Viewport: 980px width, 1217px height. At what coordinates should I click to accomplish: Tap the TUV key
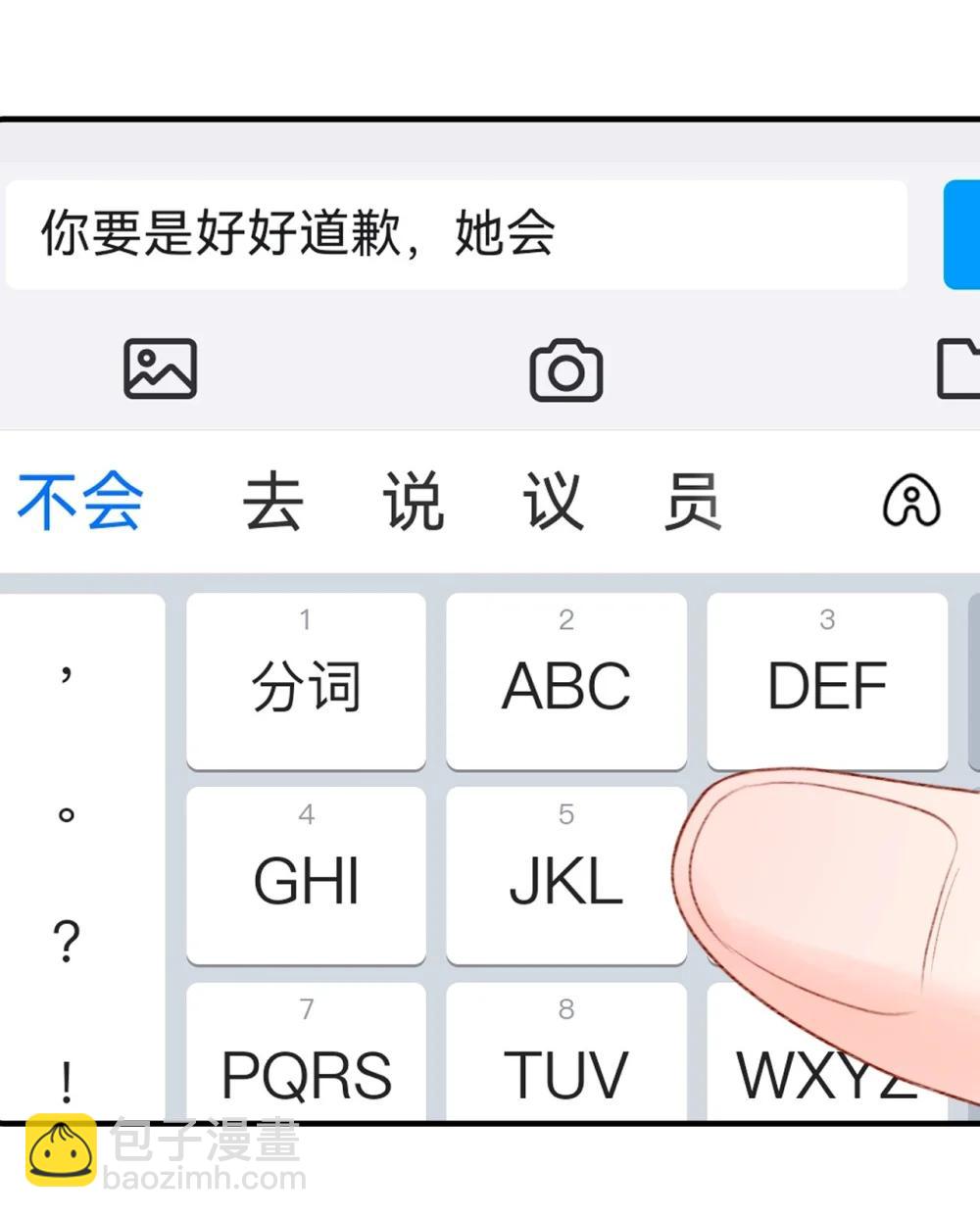pyautogui.click(x=566, y=1051)
